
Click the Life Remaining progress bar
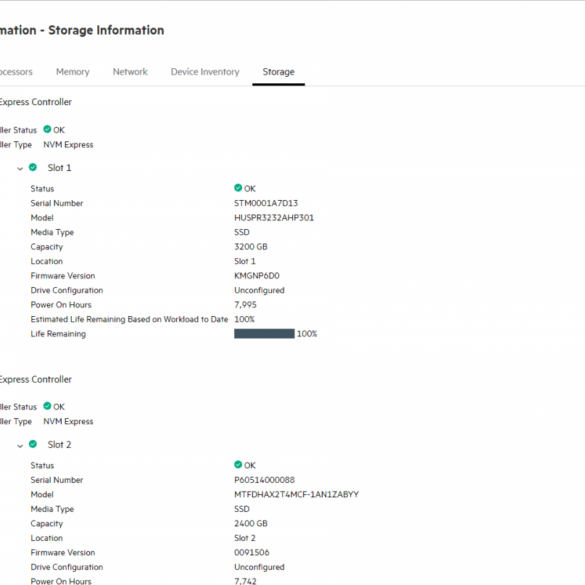tap(264, 334)
